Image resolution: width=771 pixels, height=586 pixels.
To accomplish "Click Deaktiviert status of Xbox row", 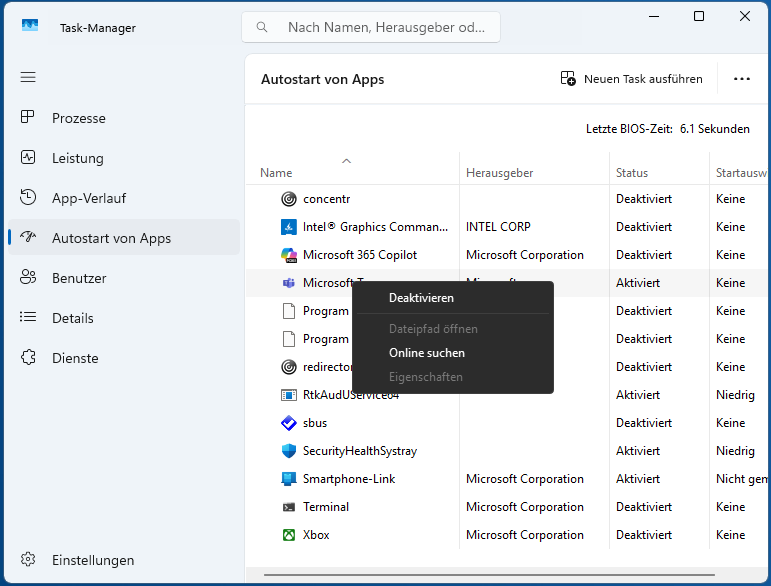I will 643,535.
